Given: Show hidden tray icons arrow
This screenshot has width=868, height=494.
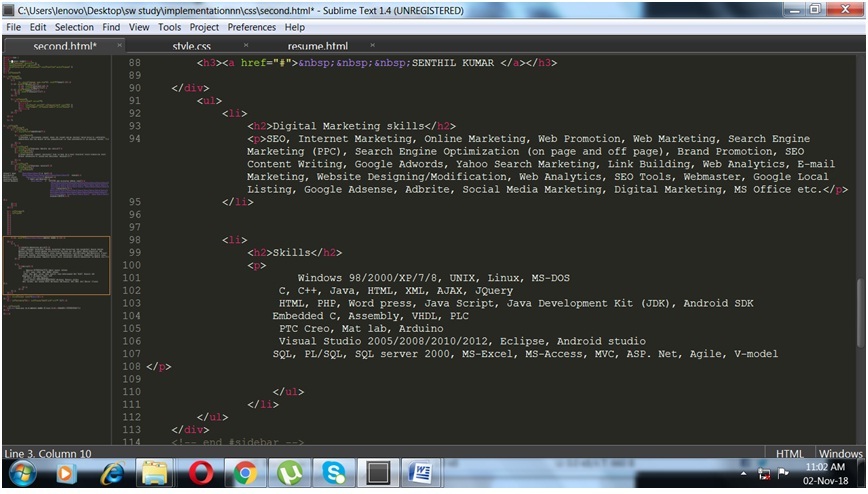Looking at the screenshot, I should pos(743,474).
